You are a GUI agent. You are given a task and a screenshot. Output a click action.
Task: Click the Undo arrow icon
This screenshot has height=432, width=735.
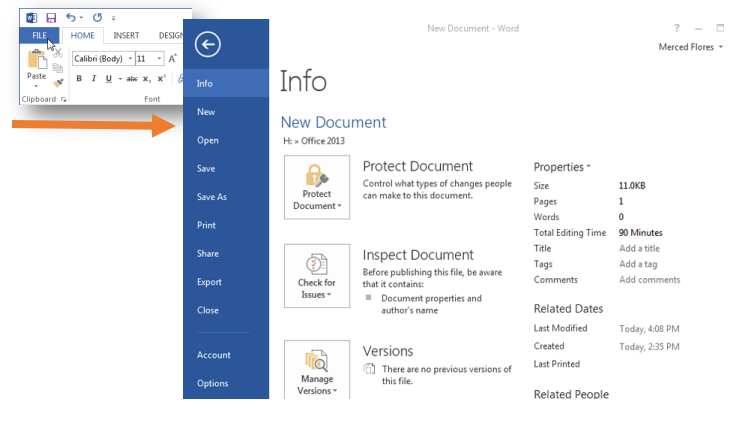coord(72,18)
